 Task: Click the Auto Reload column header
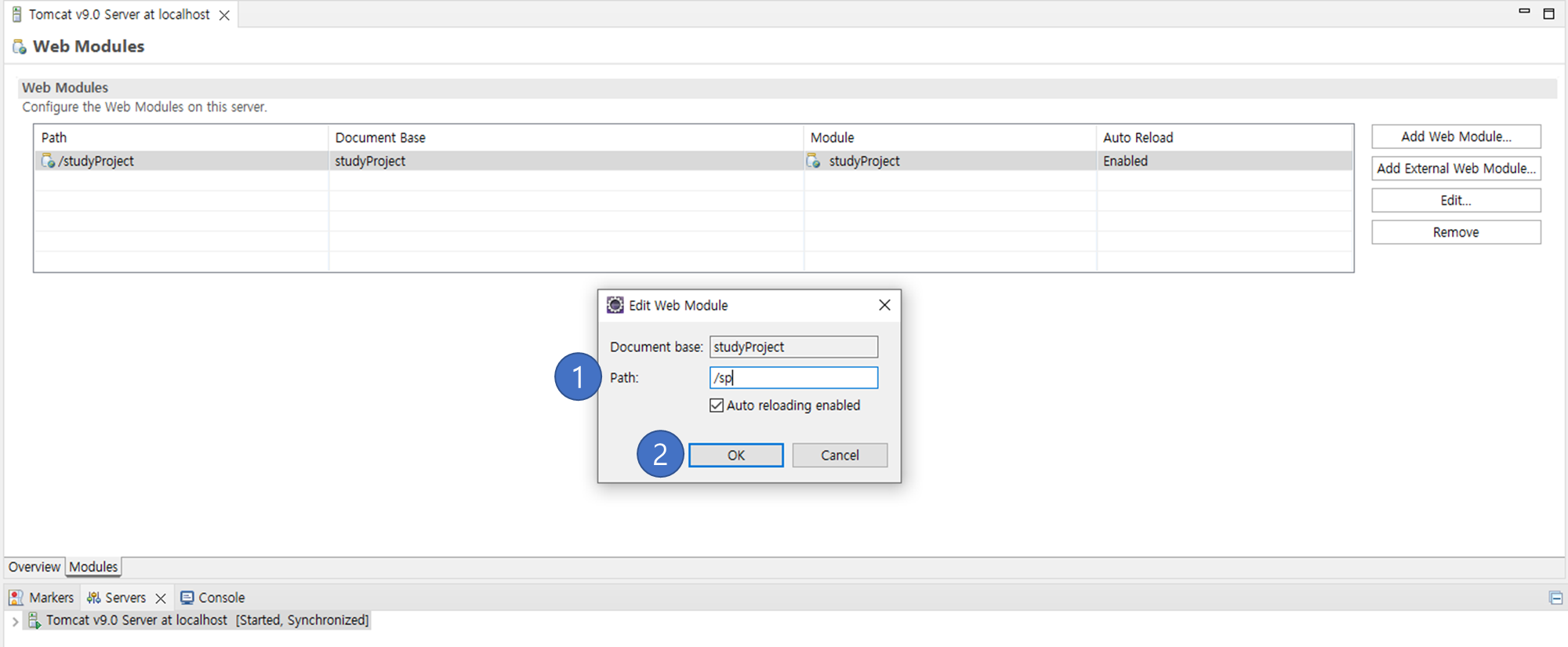(x=1224, y=138)
